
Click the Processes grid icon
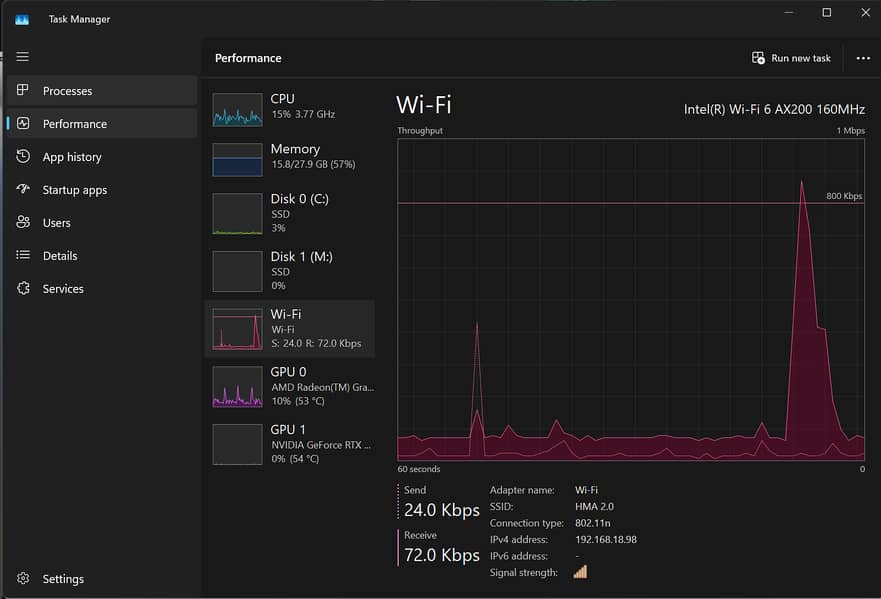[23, 91]
